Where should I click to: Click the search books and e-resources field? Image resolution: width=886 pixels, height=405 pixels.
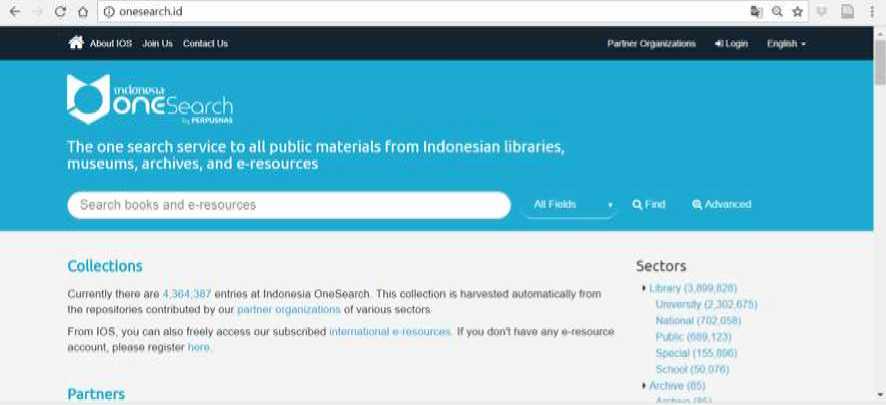pos(288,205)
